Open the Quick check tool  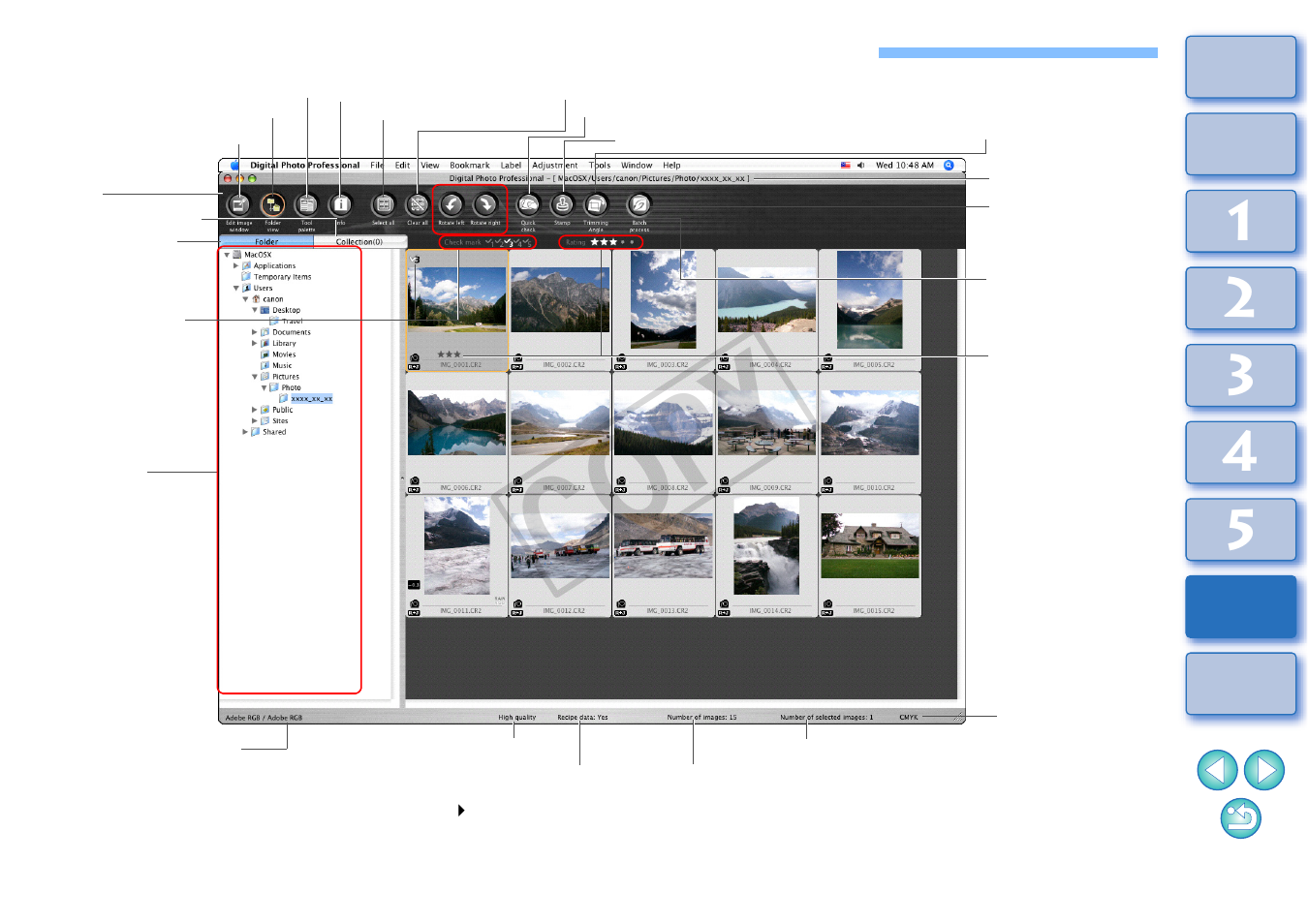[x=528, y=205]
